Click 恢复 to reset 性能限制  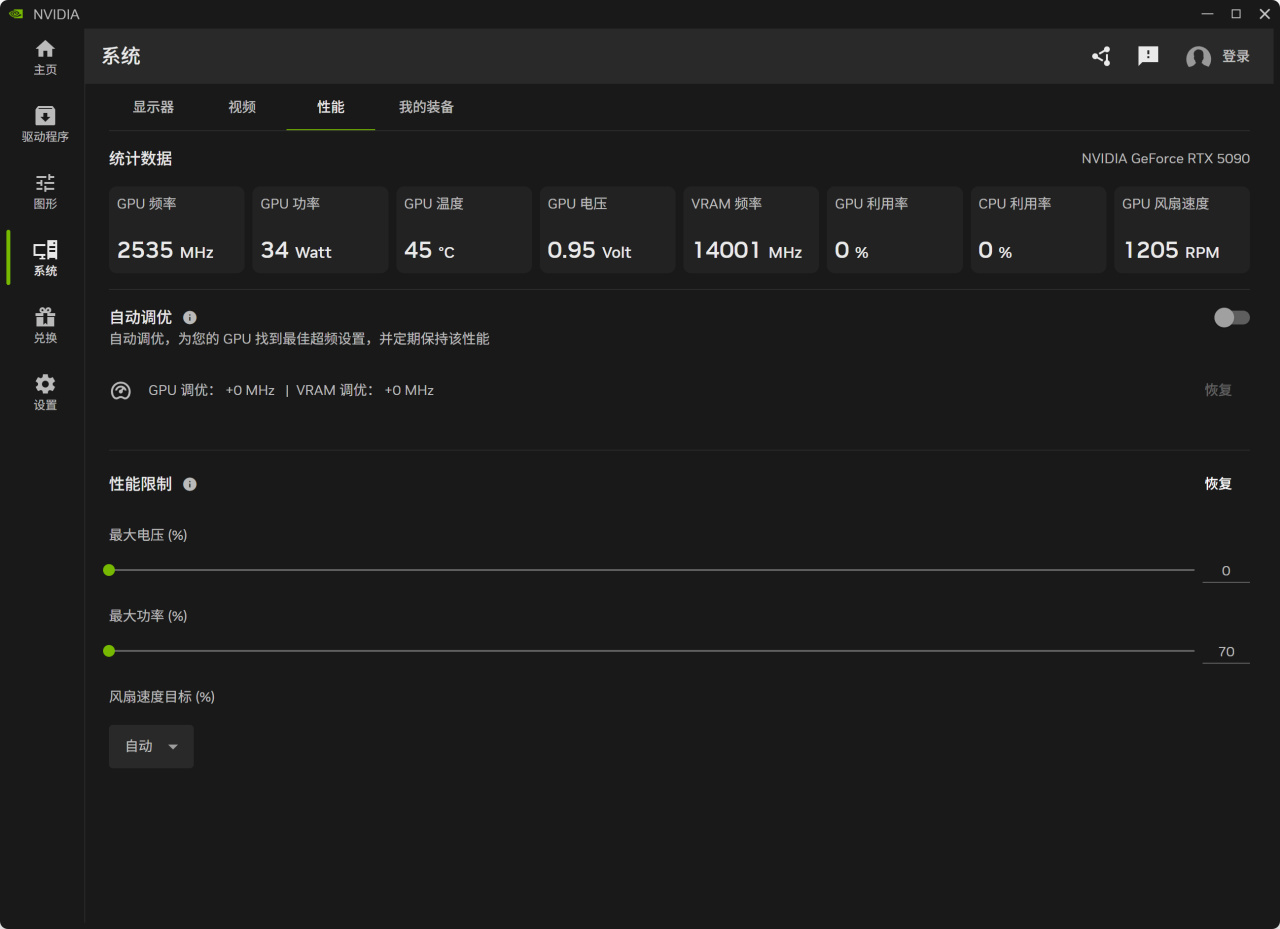[x=1218, y=484]
